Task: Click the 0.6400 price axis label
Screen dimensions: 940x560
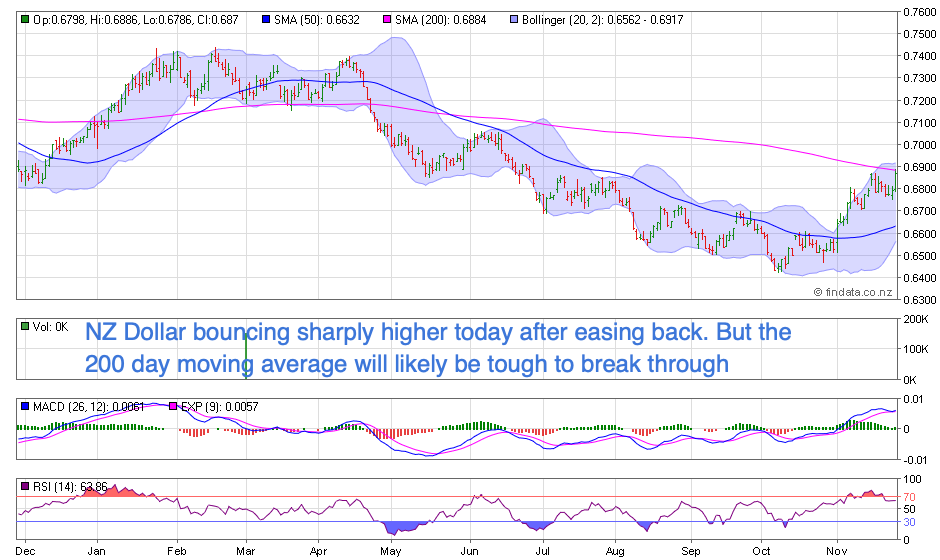Action: 920,278
